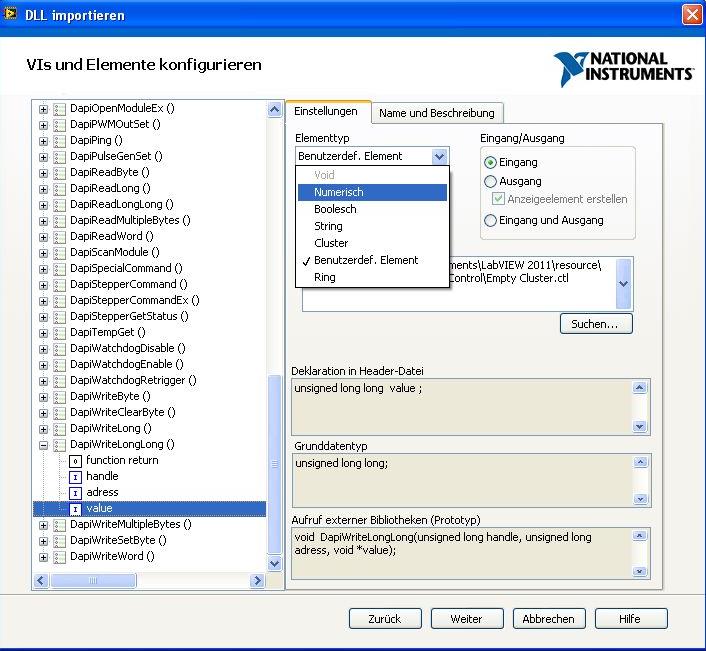The image size is (706, 651).
Task: Click the DapiTempGet () function icon
Action: tap(60, 332)
